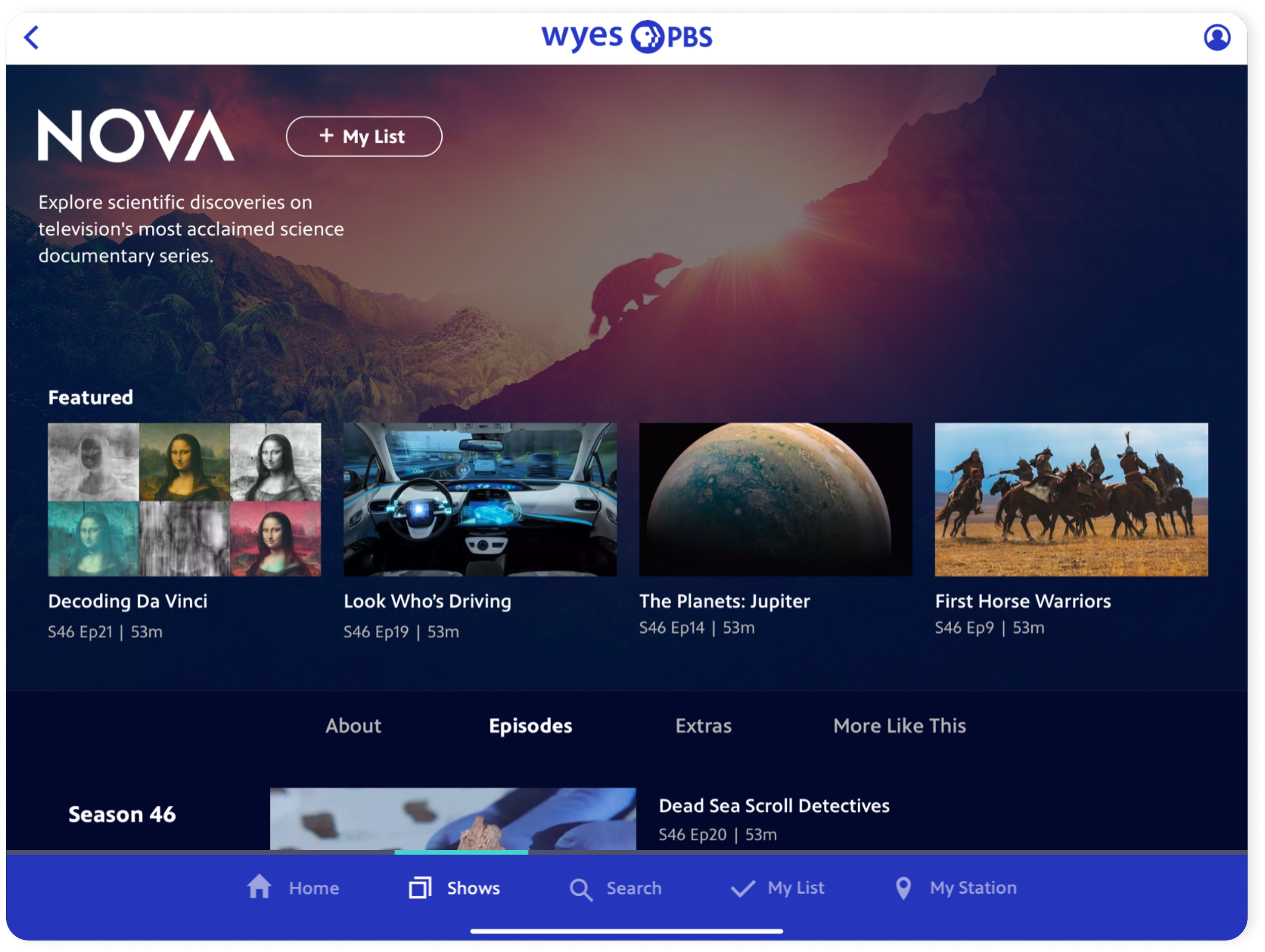This screenshot has width=1265, height=952.
Task: Open First Horse Warriors title link
Action: 1023,601
